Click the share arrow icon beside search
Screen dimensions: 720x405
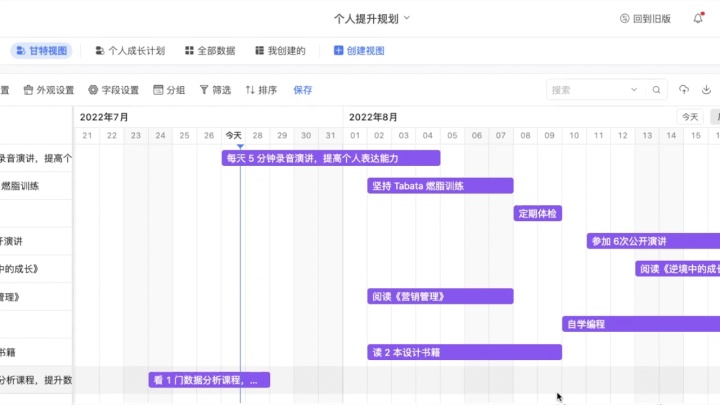click(x=684, y=90)
